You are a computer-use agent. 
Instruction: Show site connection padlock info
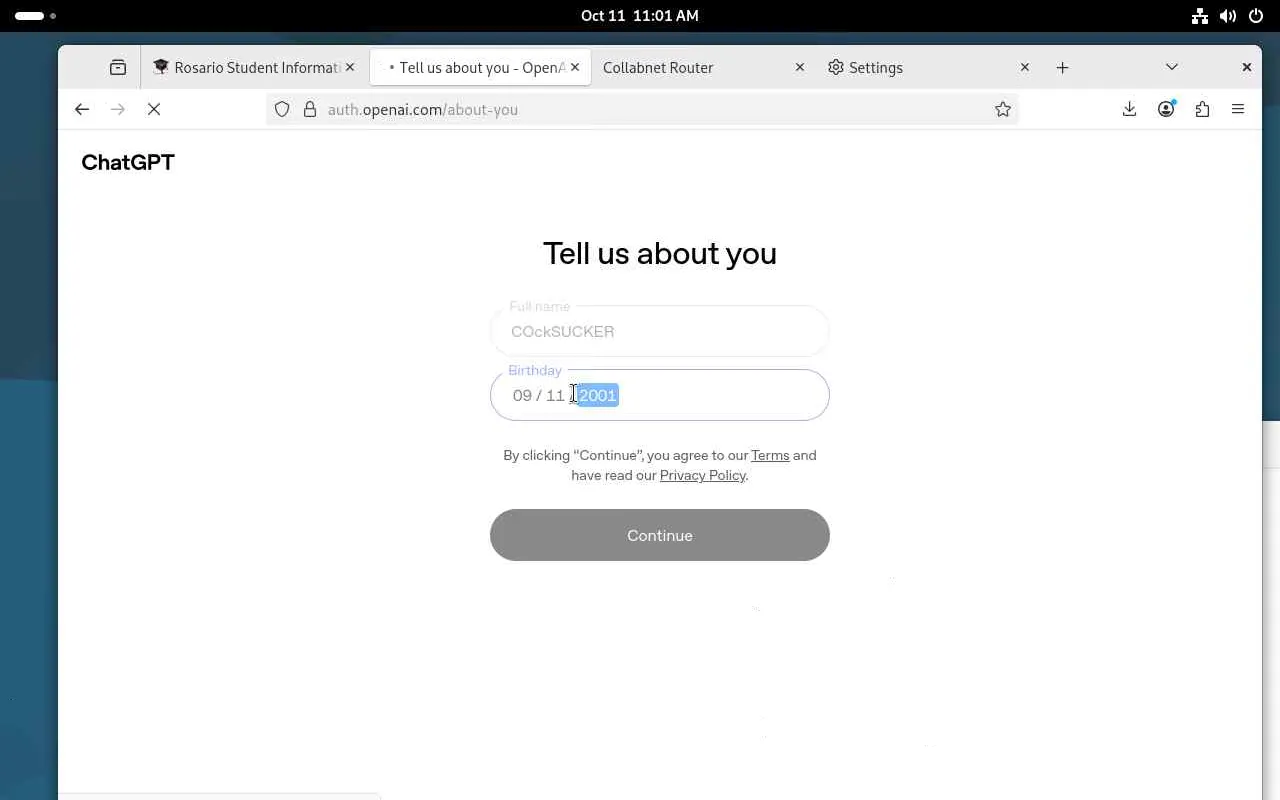[309, 109]
